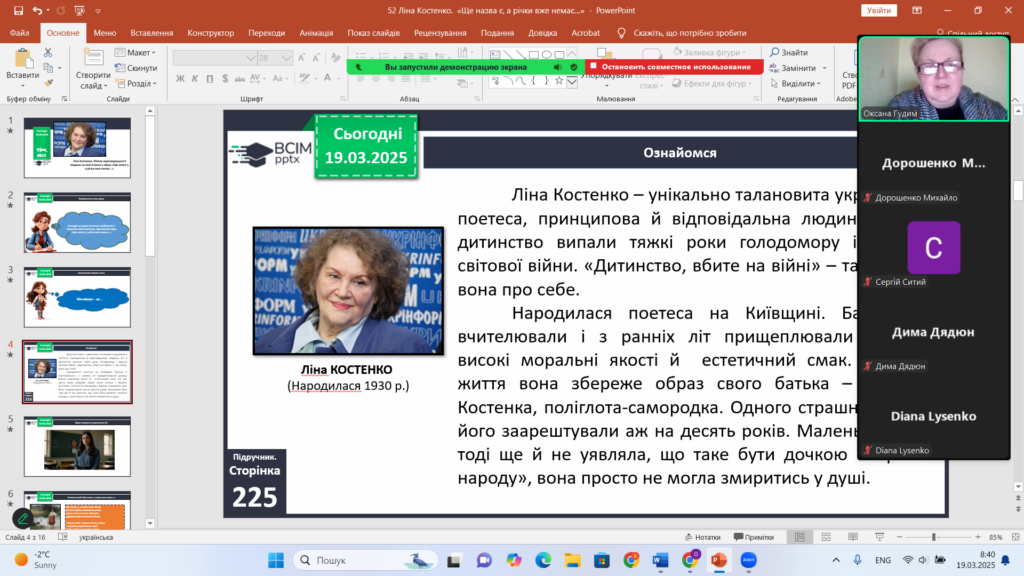The width and height of the screenshot is (1024, 576).
Task: Select slide 5 thumbnail
Action: tap(77, 447)
